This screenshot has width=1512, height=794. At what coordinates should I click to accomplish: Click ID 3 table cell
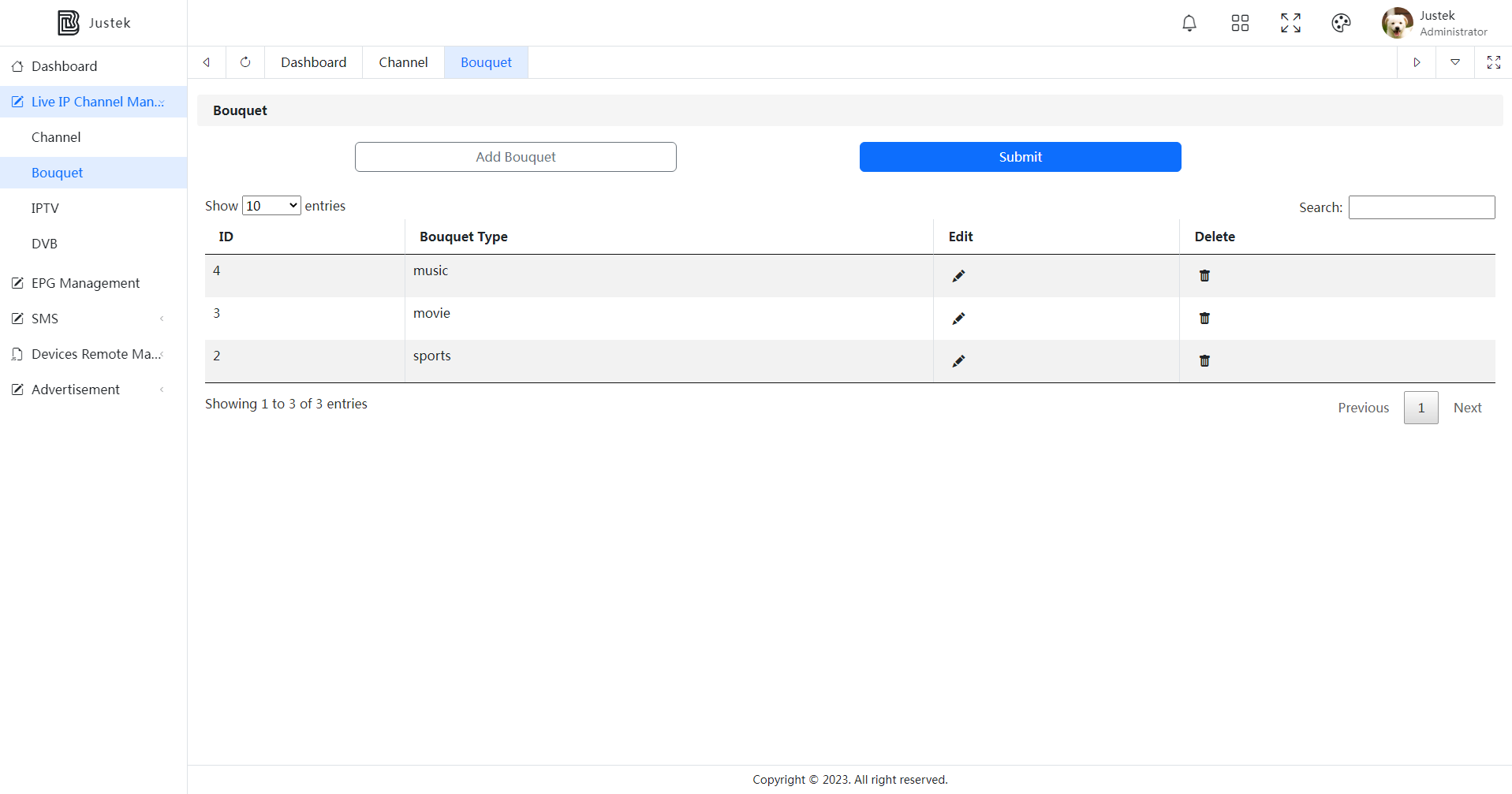(x=304, y=319)
